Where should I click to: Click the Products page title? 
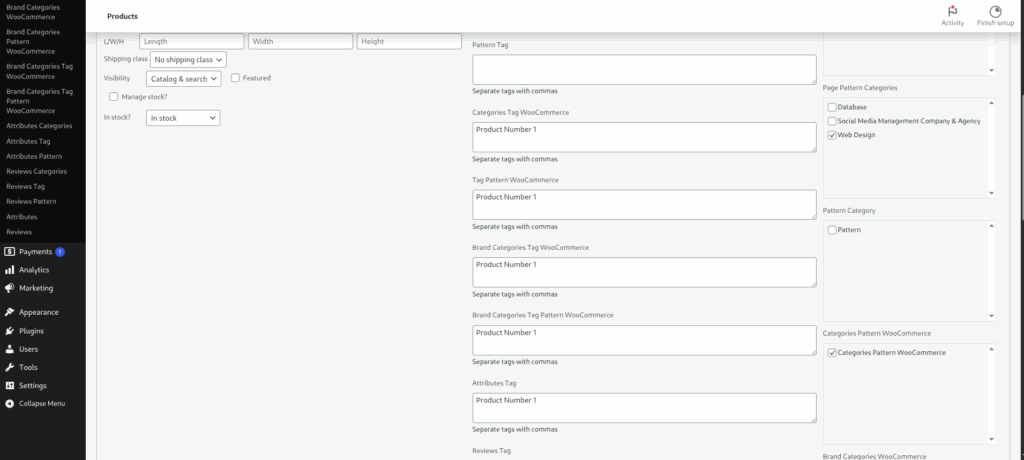coord(122,16)
